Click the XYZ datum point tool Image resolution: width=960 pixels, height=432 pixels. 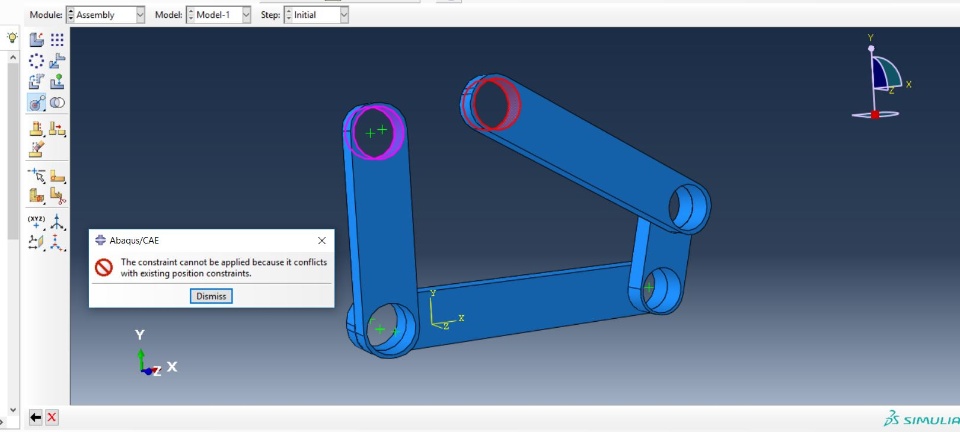(37, 222)
